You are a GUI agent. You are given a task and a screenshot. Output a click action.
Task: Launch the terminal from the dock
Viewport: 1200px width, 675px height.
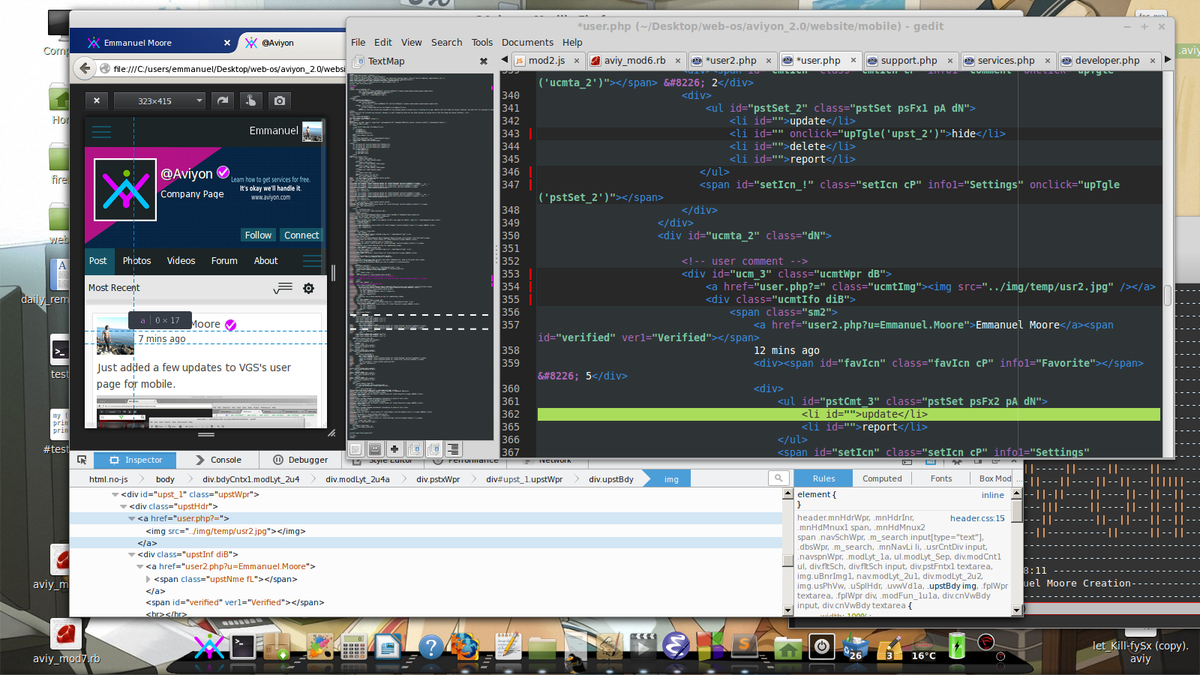coord(241,647)
